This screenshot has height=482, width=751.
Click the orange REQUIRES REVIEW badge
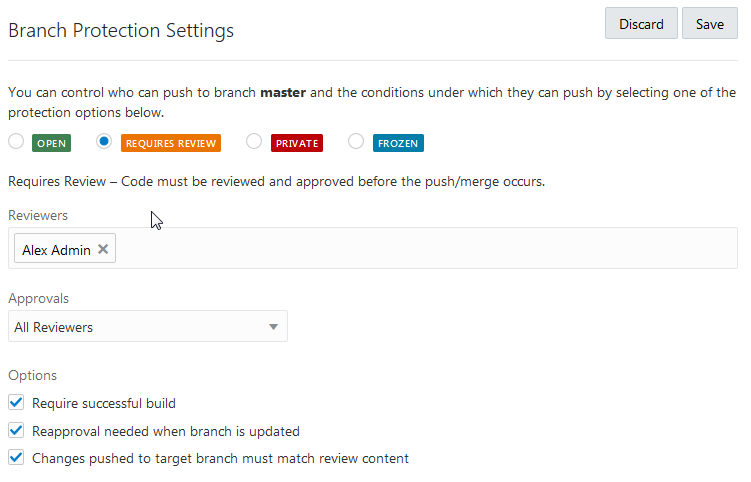coord(170,143)
